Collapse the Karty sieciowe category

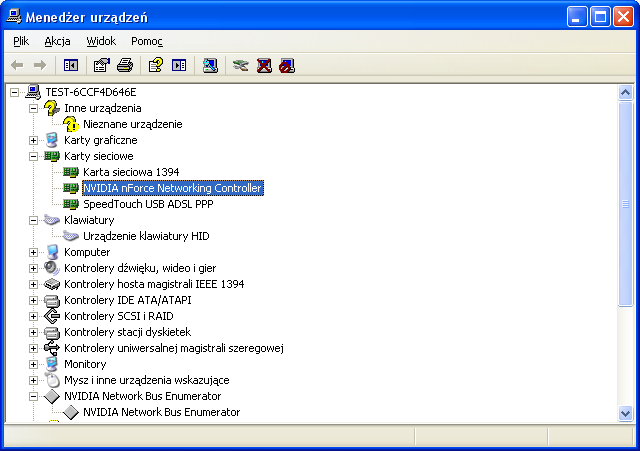(33, 156)
